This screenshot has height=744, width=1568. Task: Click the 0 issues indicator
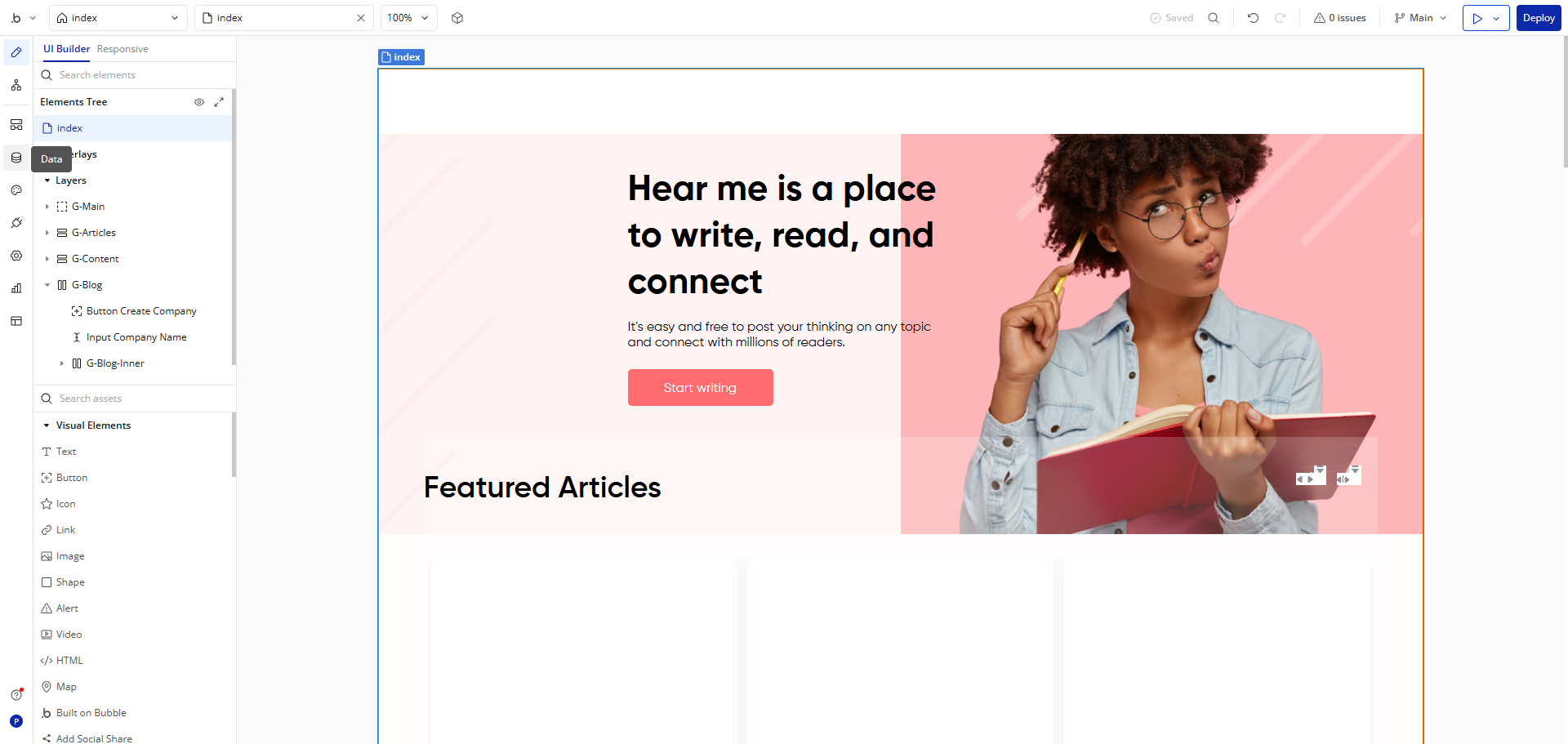[x=1339, y=18]
